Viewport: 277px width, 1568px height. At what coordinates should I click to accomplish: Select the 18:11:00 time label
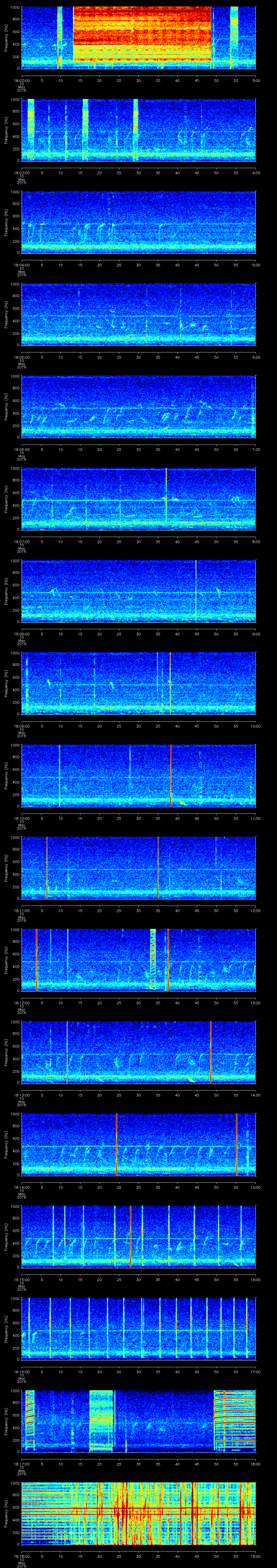click(x=21, y=910)
